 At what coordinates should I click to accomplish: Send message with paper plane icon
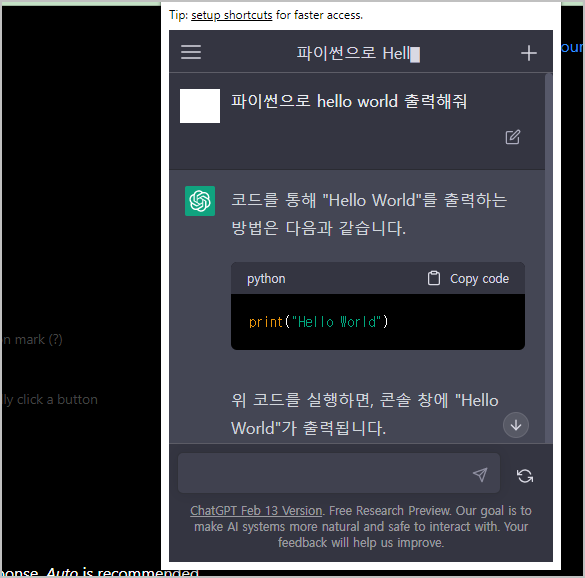click(480, 474)
